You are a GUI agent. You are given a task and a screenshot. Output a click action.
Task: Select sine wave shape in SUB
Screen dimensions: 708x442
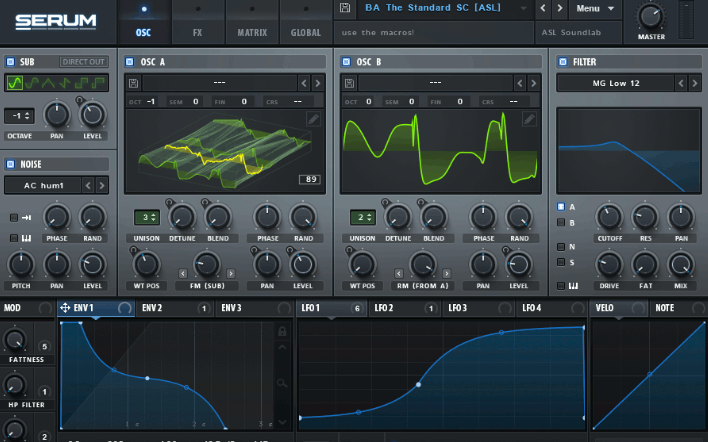tap(14, 83)
